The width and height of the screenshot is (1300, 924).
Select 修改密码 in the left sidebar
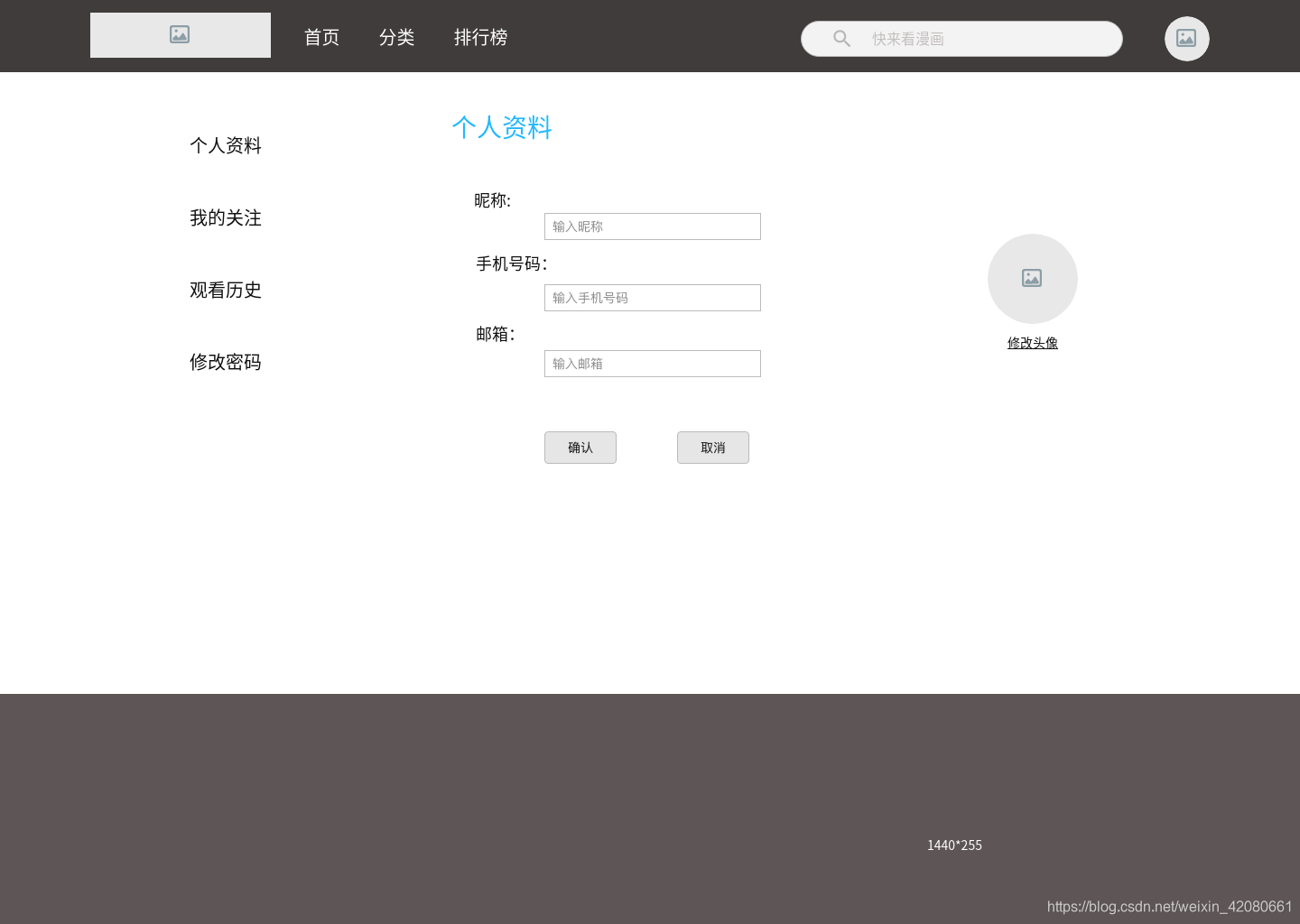pos(226,362)
